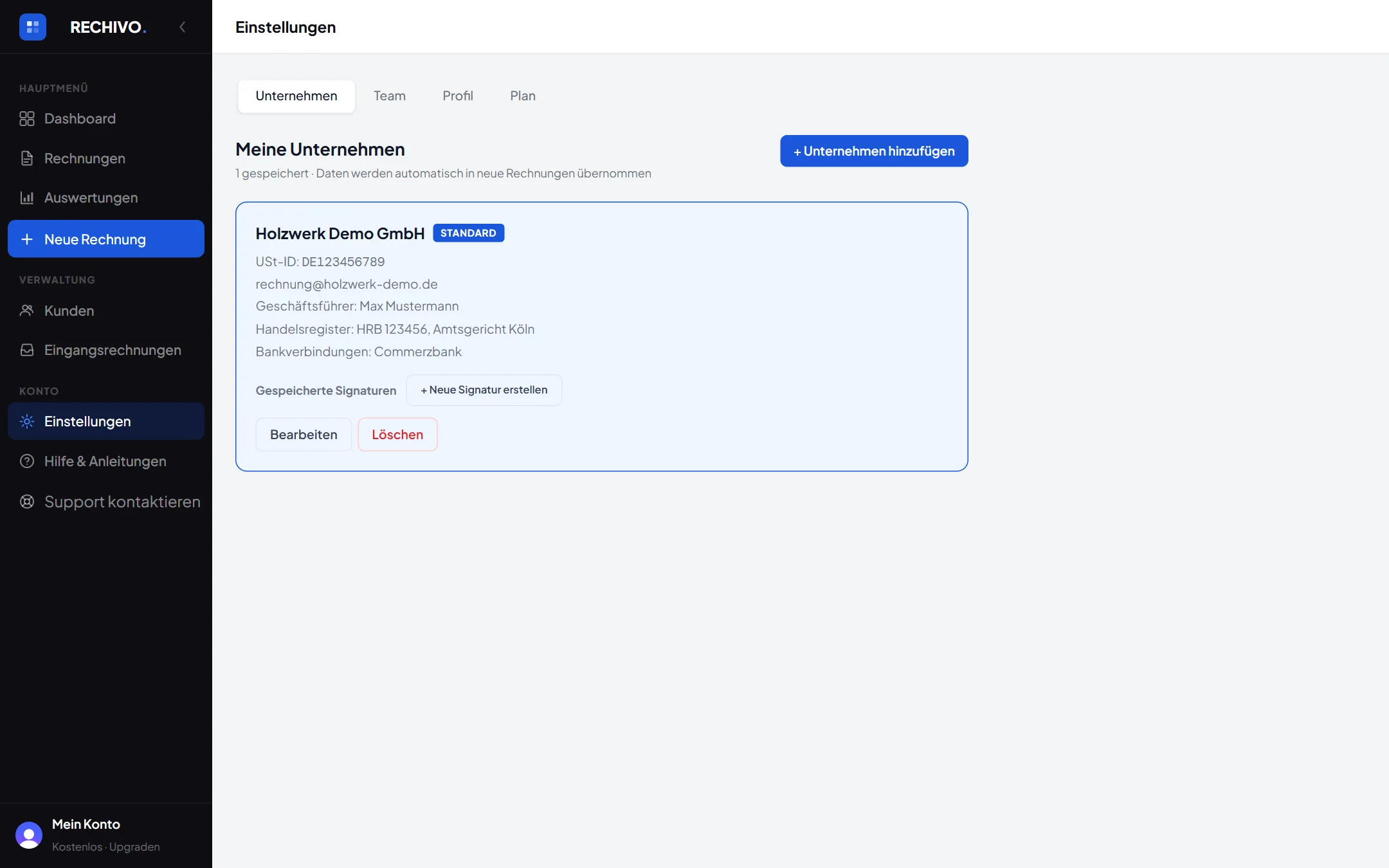Click the Rechivo logo icon
Image resolution: width=1389 pixels, height=868 pixels.
33,27
